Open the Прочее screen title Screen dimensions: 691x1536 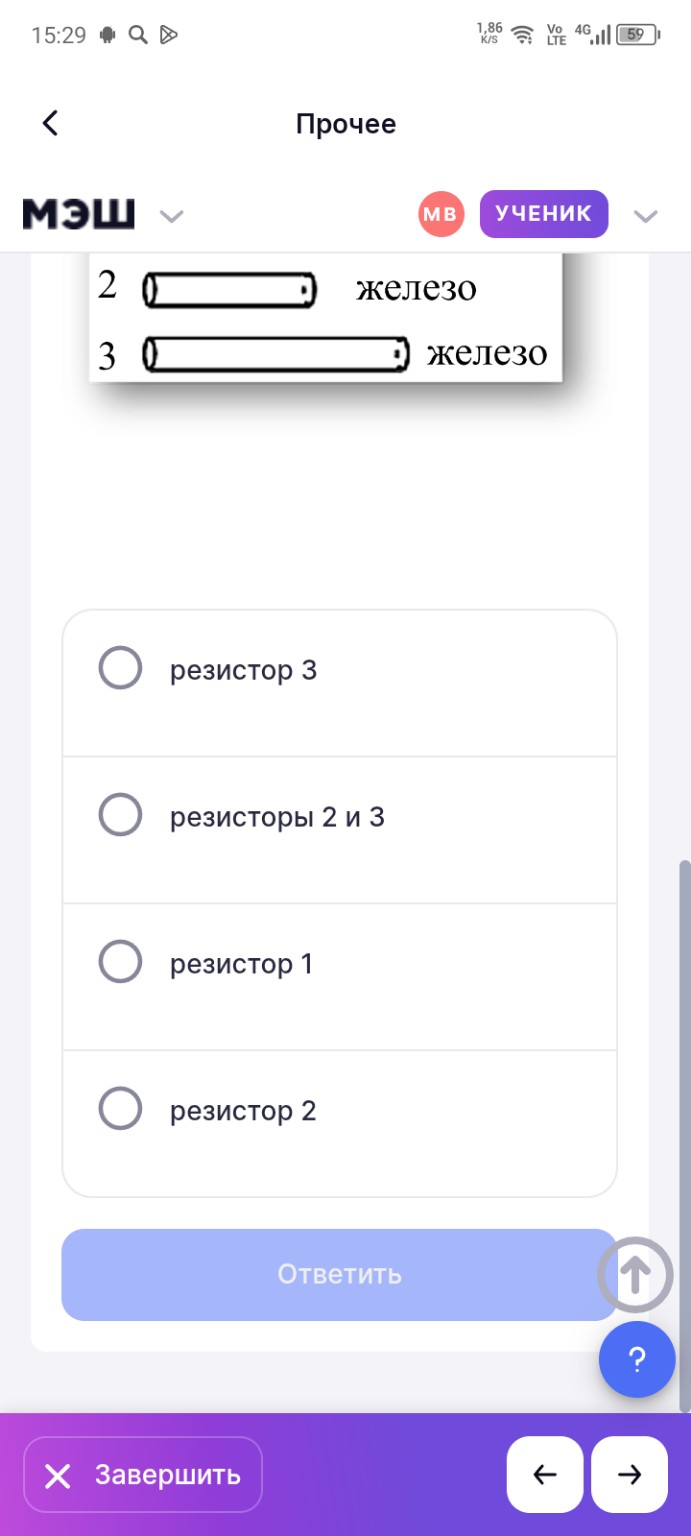point(346,123)
